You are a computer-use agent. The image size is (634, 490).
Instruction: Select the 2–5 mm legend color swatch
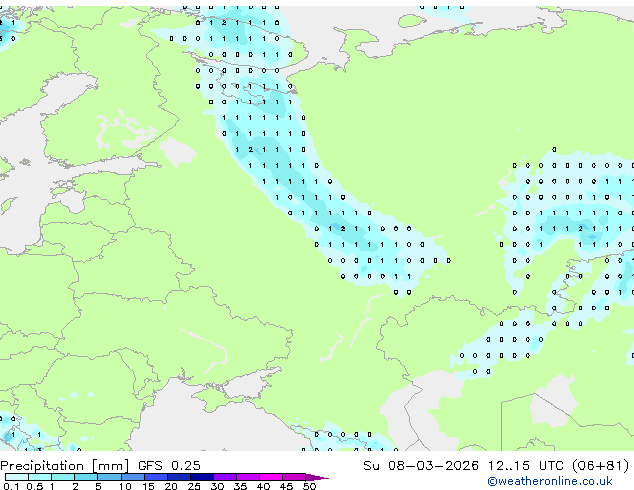click(86, 477)
